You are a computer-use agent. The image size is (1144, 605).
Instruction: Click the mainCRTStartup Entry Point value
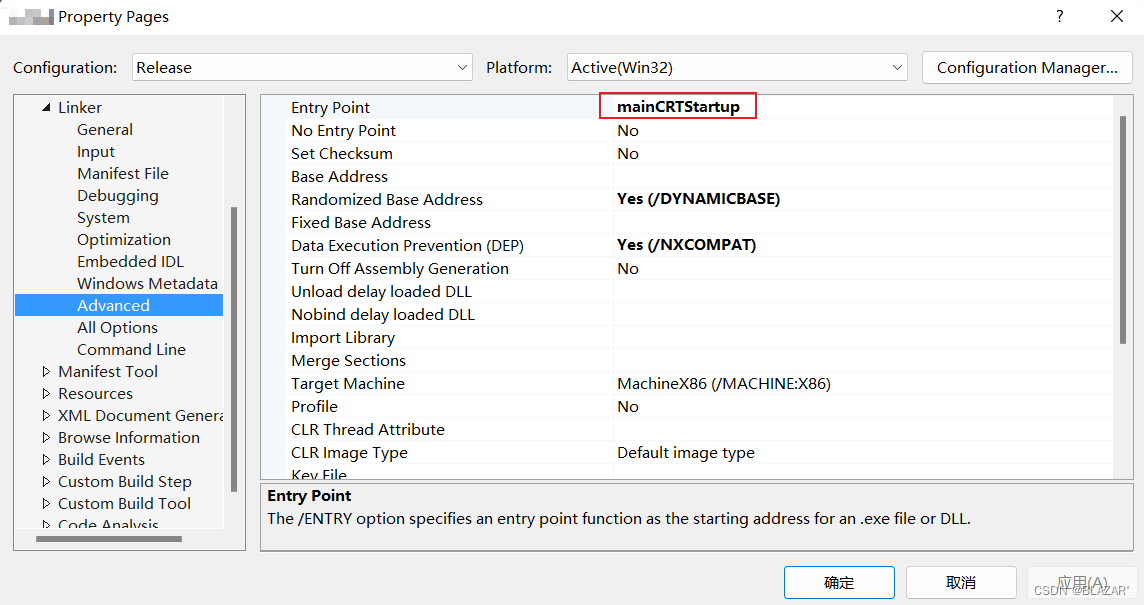click(x=678, y=107)
